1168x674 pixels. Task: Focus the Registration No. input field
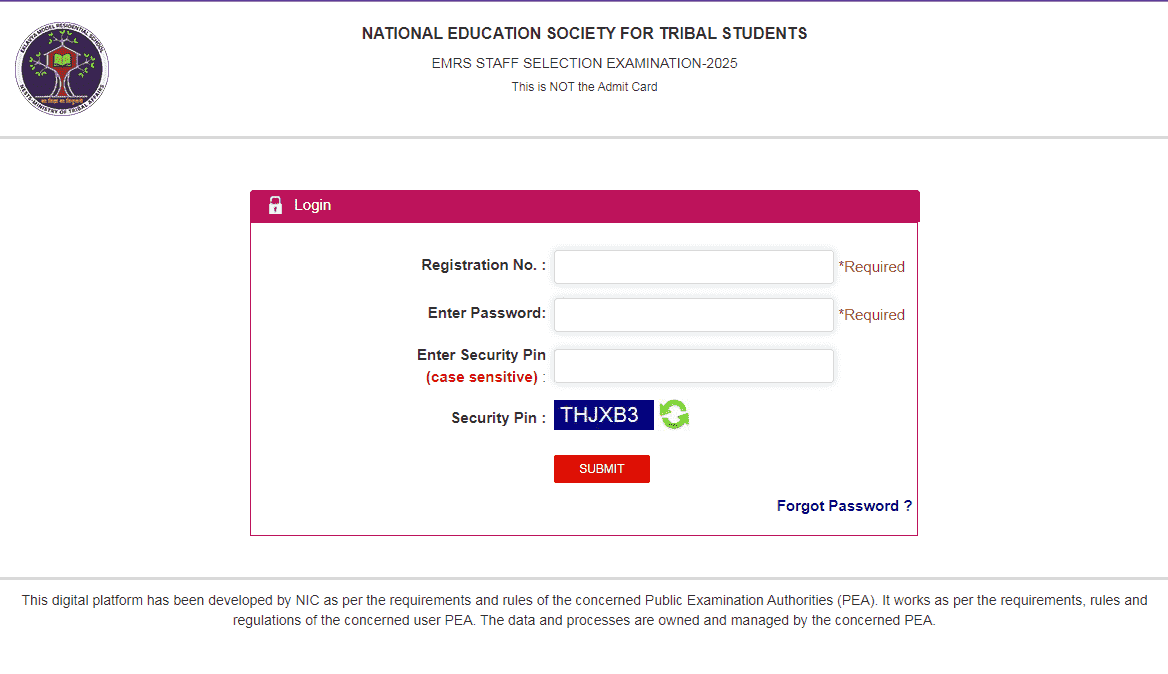point(693,267)
